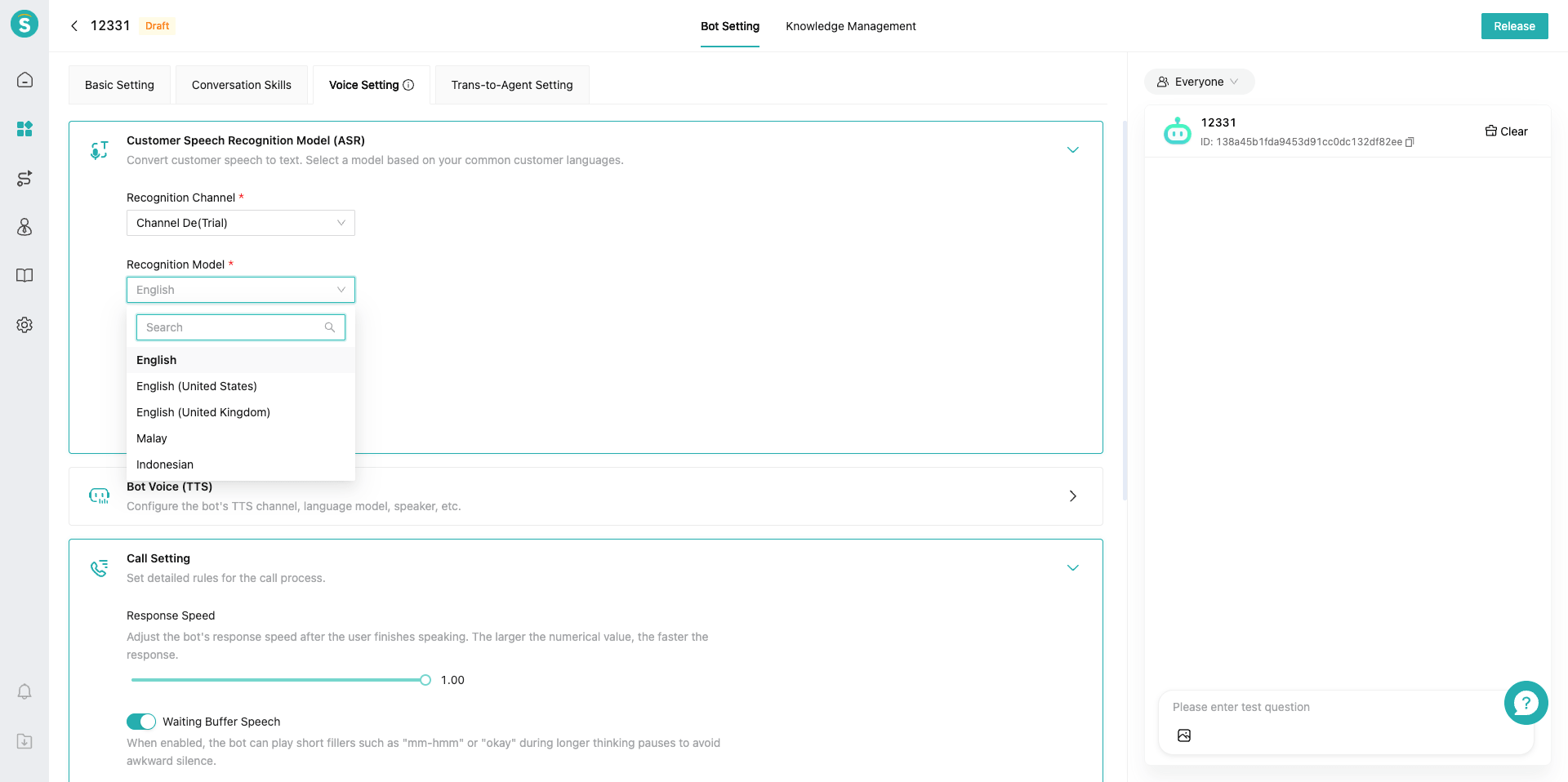Open Knowledge Management tab

pos(851,26)
